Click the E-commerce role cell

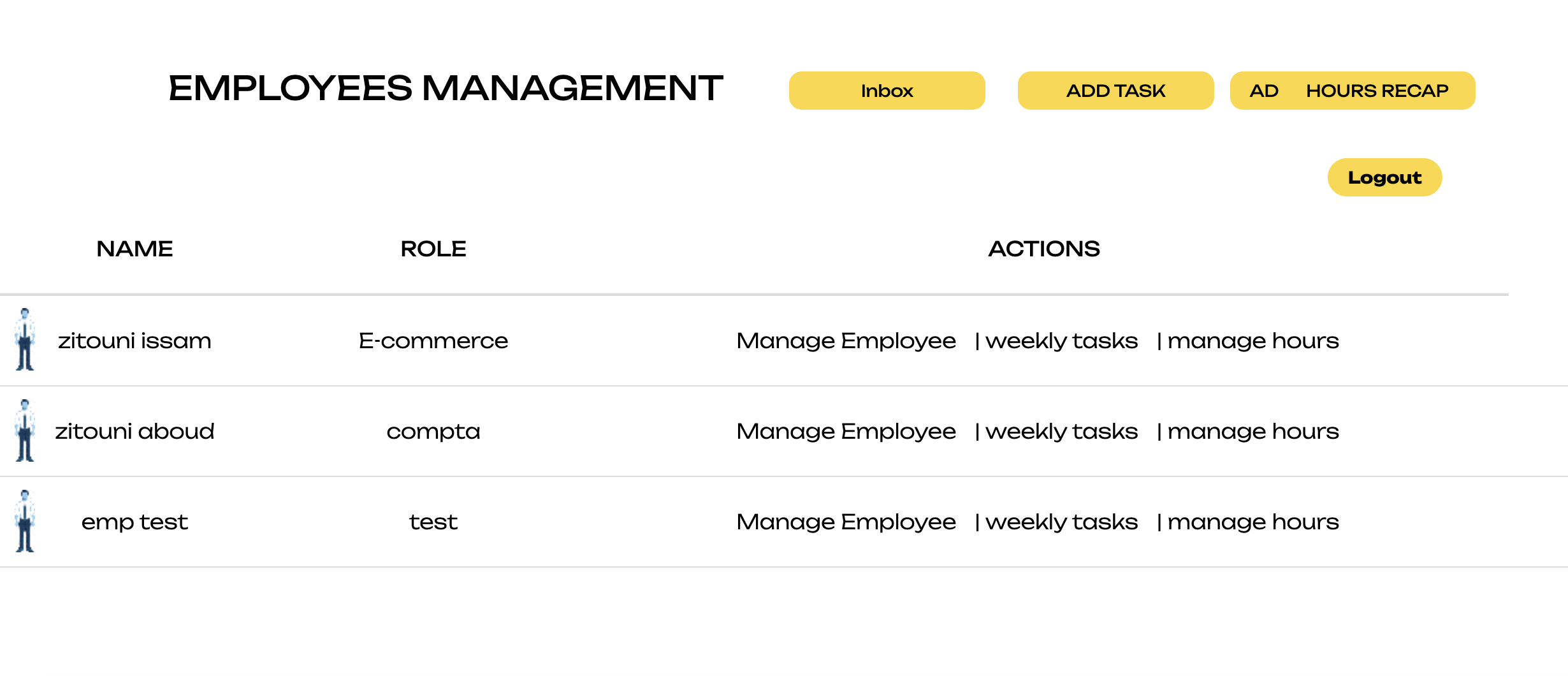(433, 341)
